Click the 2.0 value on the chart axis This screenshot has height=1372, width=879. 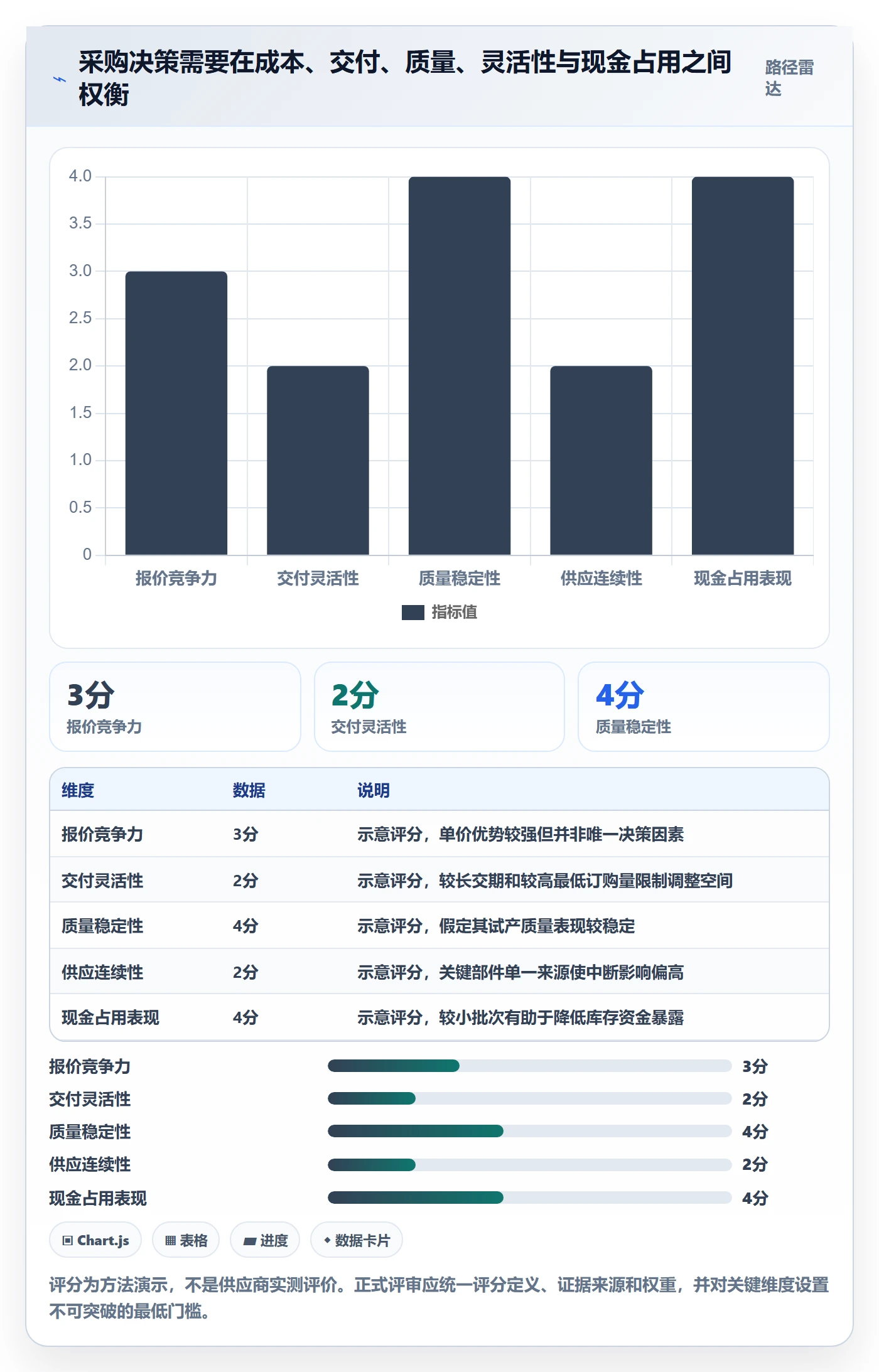[x=80, y=365]
